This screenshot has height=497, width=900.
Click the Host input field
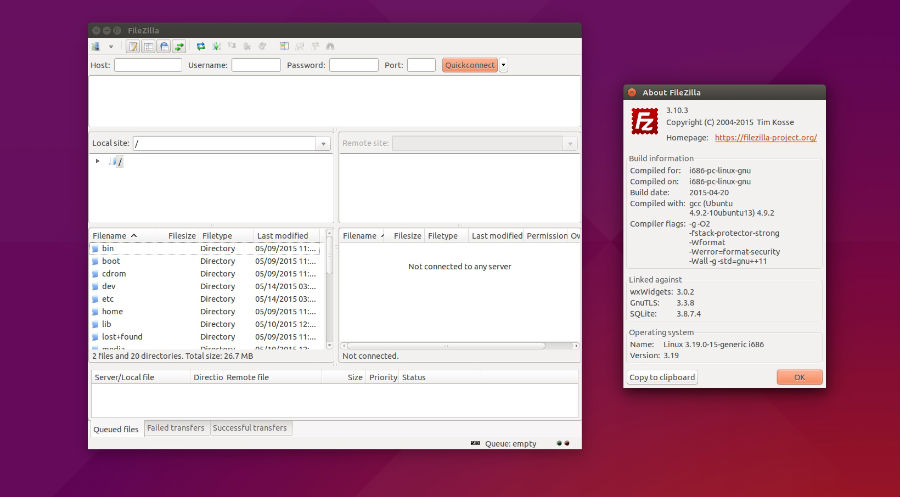[148, 65]
